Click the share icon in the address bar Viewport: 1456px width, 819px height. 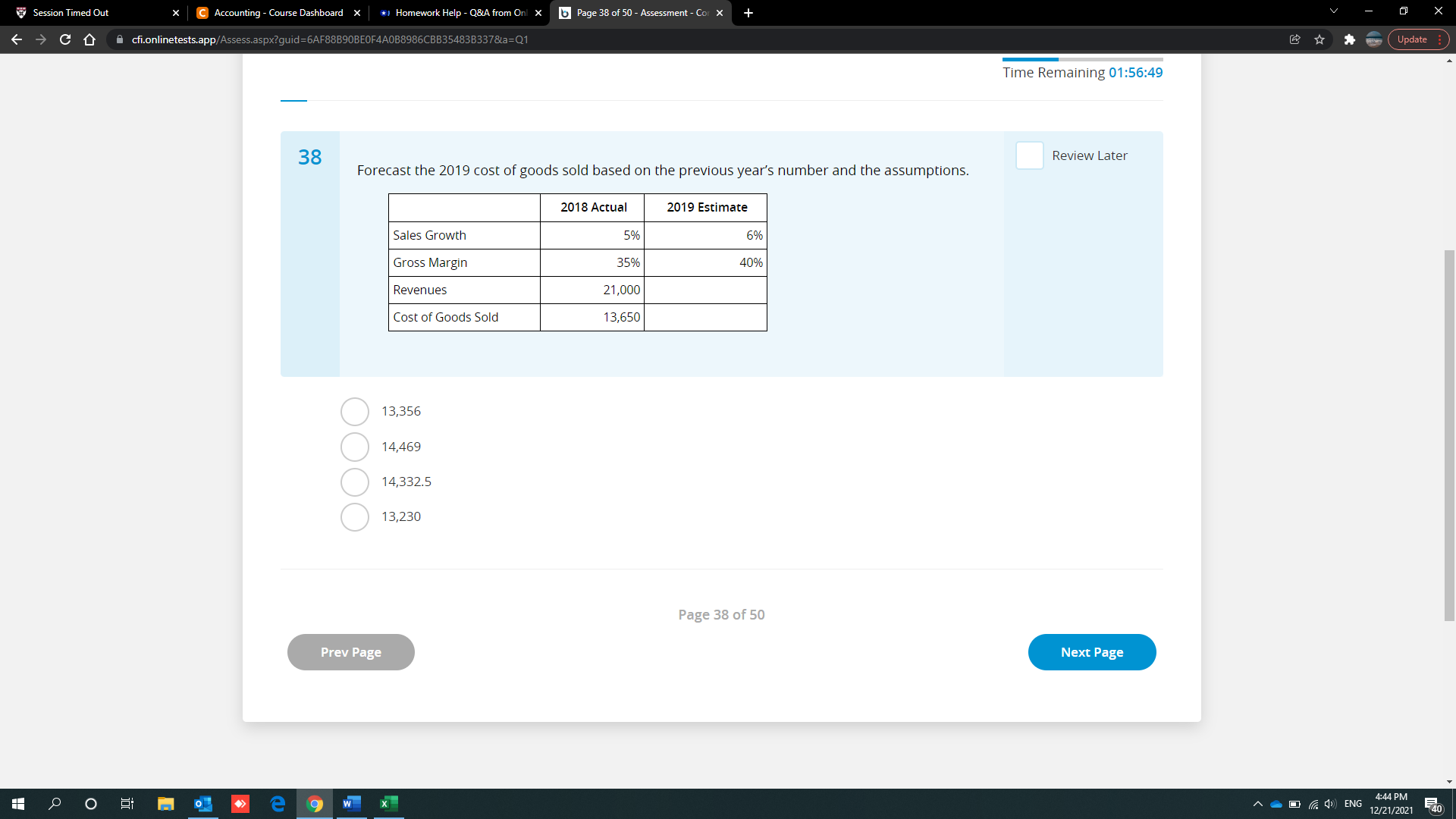pos(1295,39)
